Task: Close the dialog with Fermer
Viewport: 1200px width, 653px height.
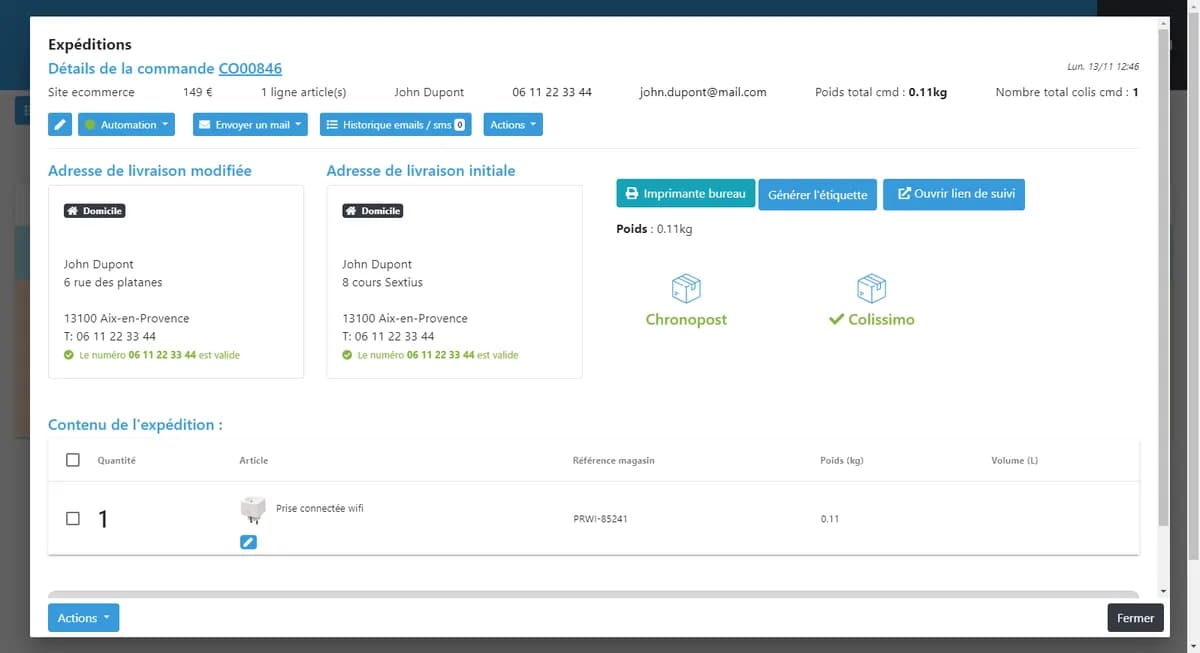Action: pos(1136,618)
